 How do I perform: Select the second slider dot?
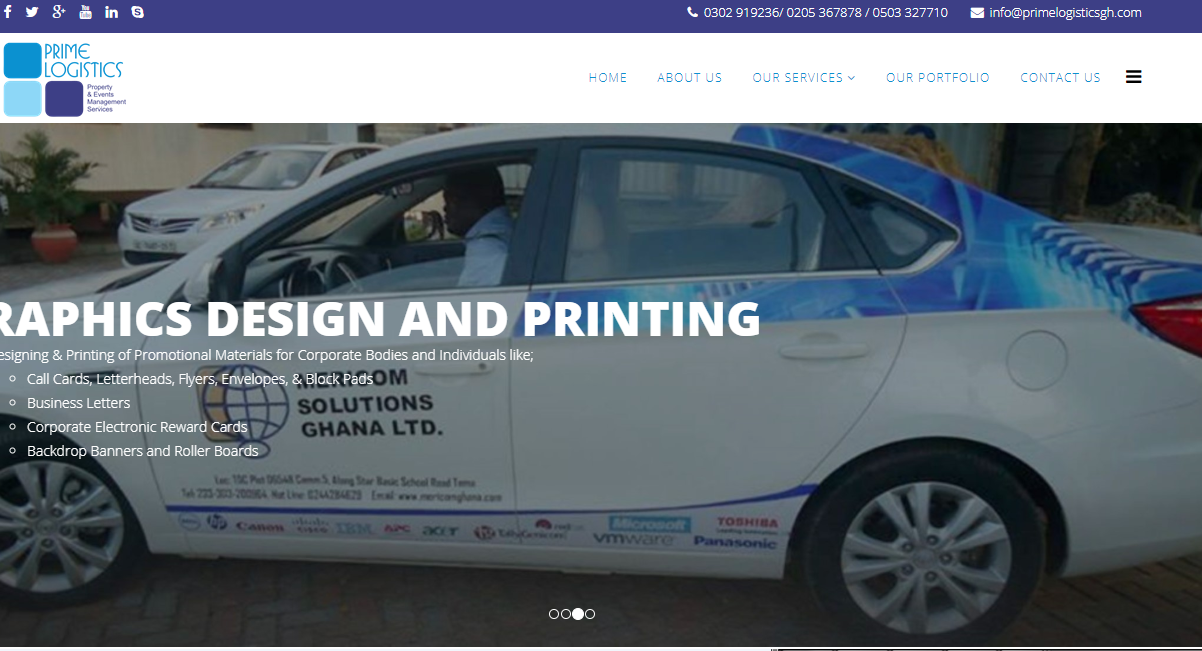566,614
